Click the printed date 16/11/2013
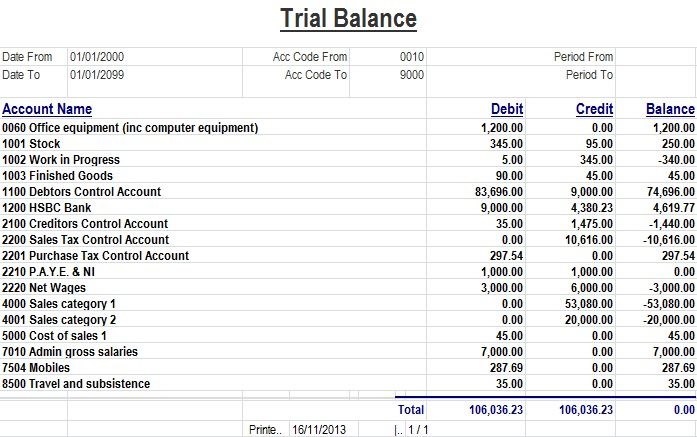Screen dimensions: 697x437 [x=316, y=429]
